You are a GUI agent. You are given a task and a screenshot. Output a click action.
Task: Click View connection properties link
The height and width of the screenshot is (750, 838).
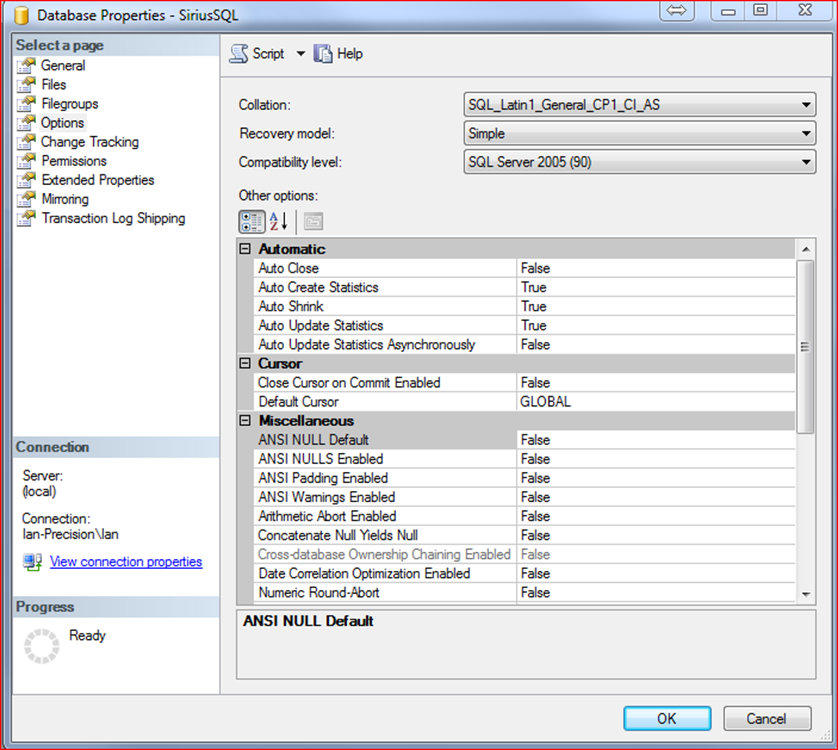click(126, 562)
